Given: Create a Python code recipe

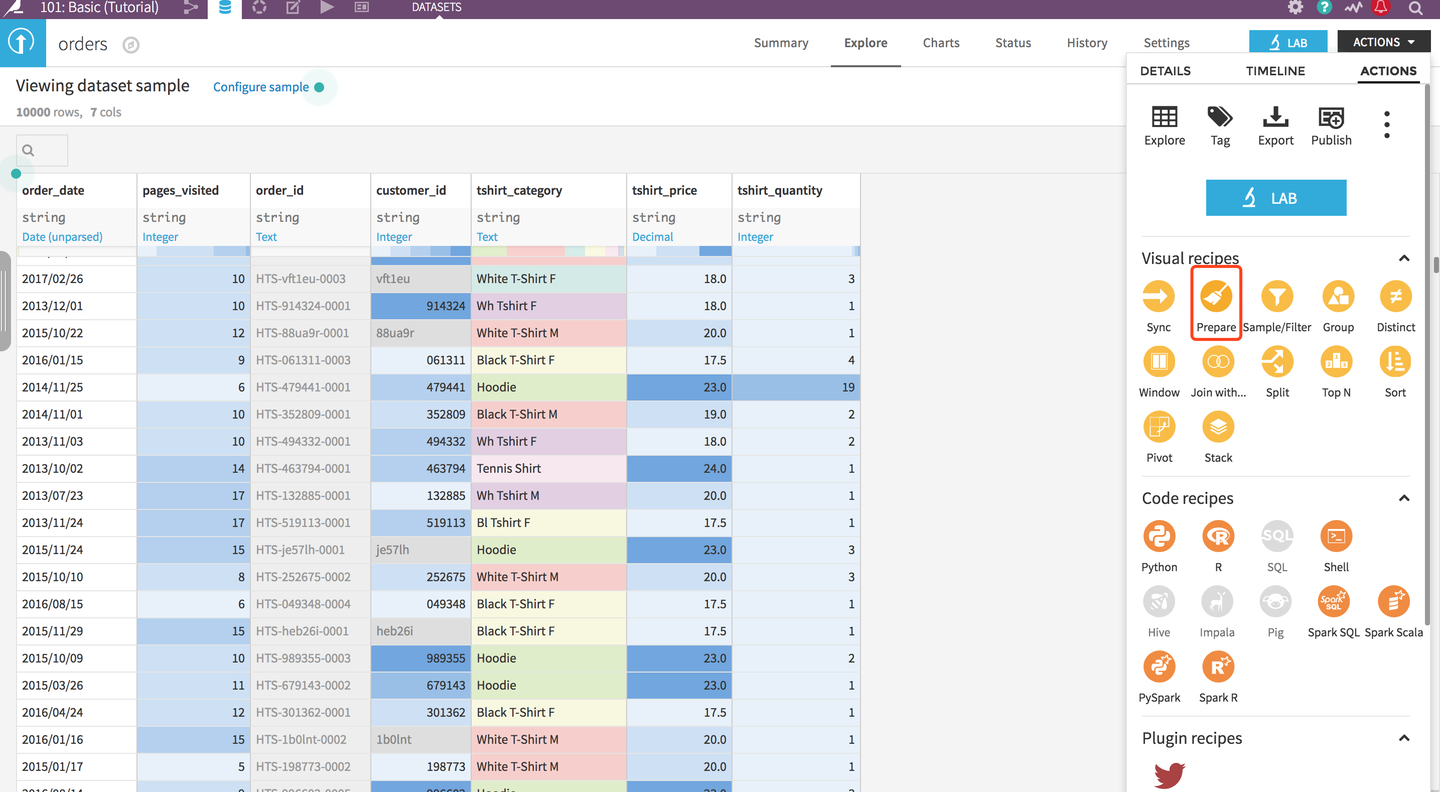Looking at the screenshot, I should tap(1159, 537).
